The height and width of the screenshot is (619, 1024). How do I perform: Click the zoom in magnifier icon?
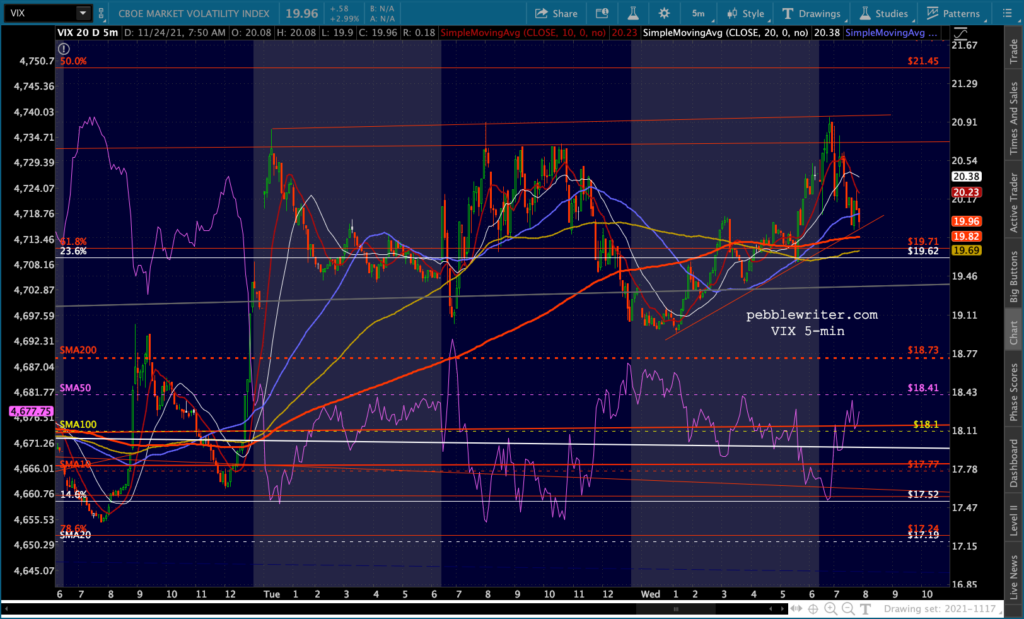[830, 609]
